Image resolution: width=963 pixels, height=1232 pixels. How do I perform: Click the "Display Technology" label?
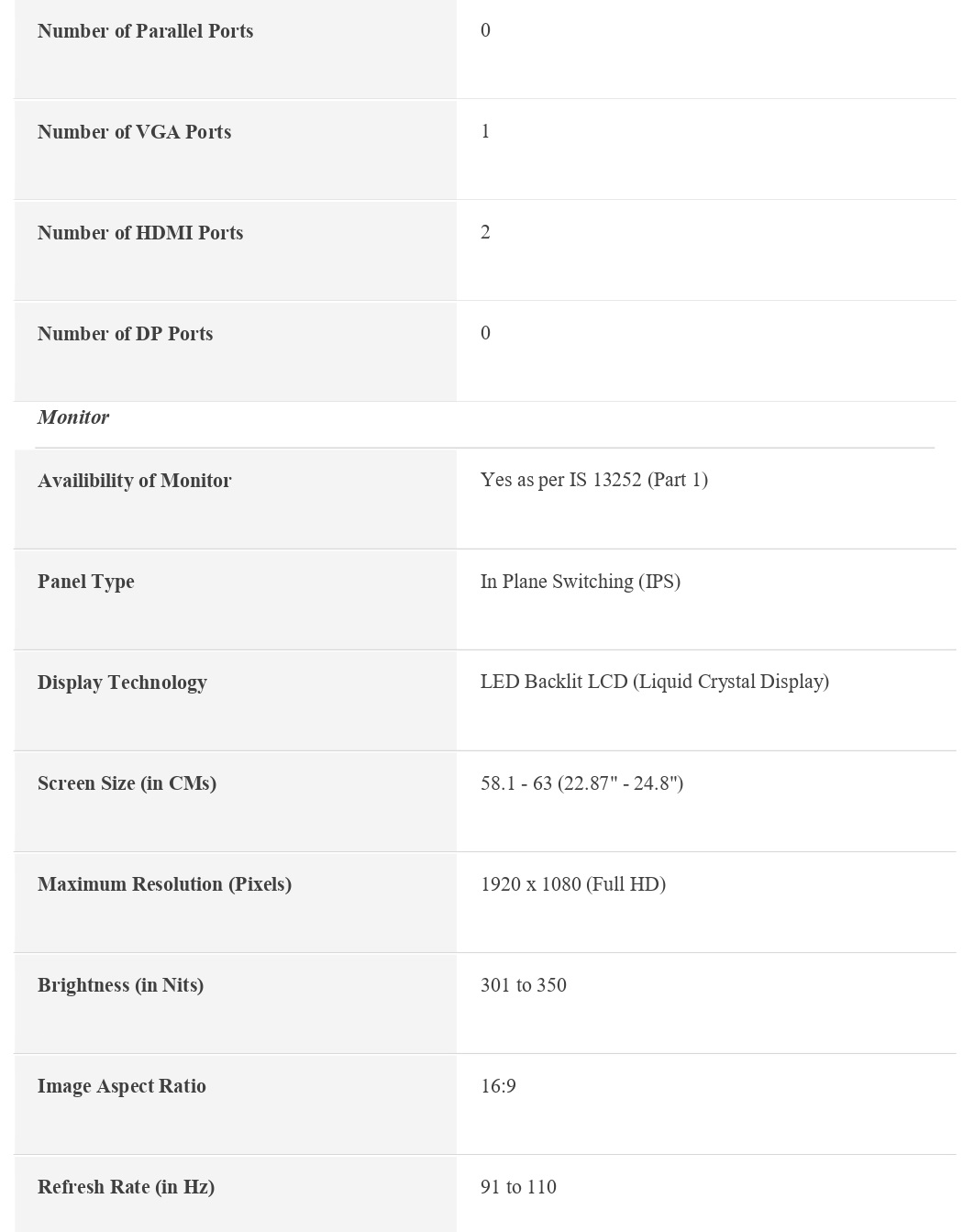122,683
